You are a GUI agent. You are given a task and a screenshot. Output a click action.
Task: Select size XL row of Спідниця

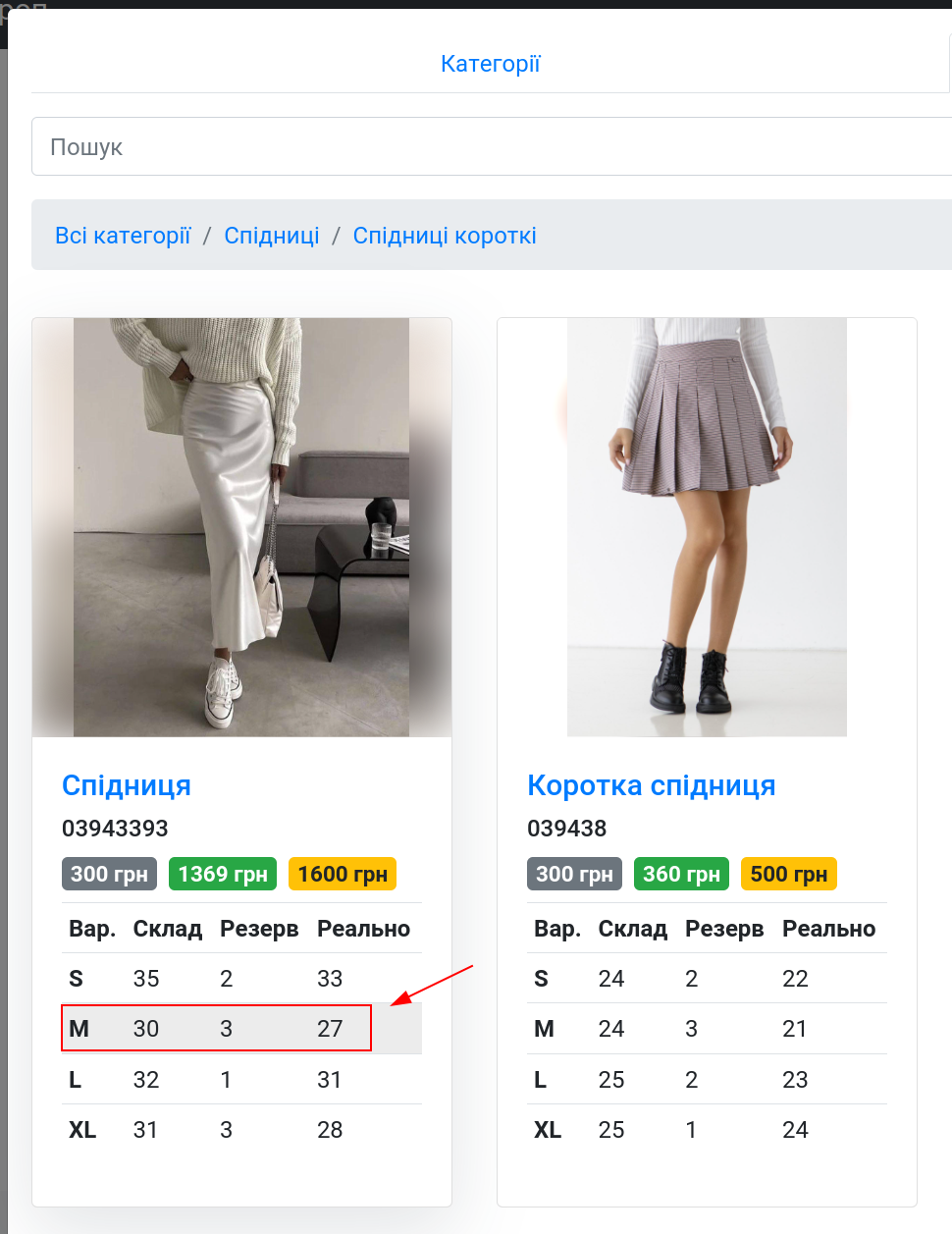(241, 1130)
